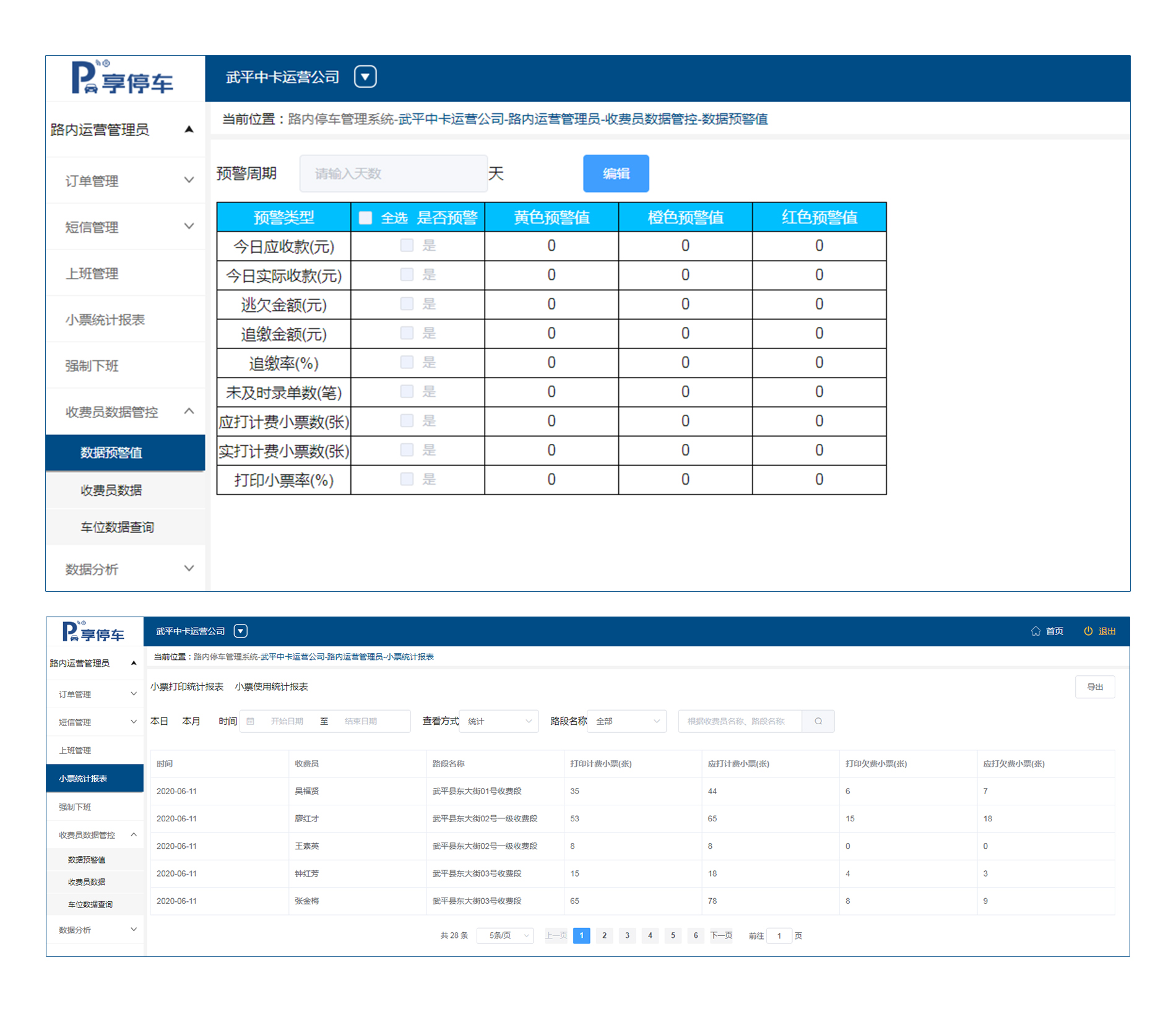
Task: Open the 路段名称 全部 dropdown
Action: point(626,721)
